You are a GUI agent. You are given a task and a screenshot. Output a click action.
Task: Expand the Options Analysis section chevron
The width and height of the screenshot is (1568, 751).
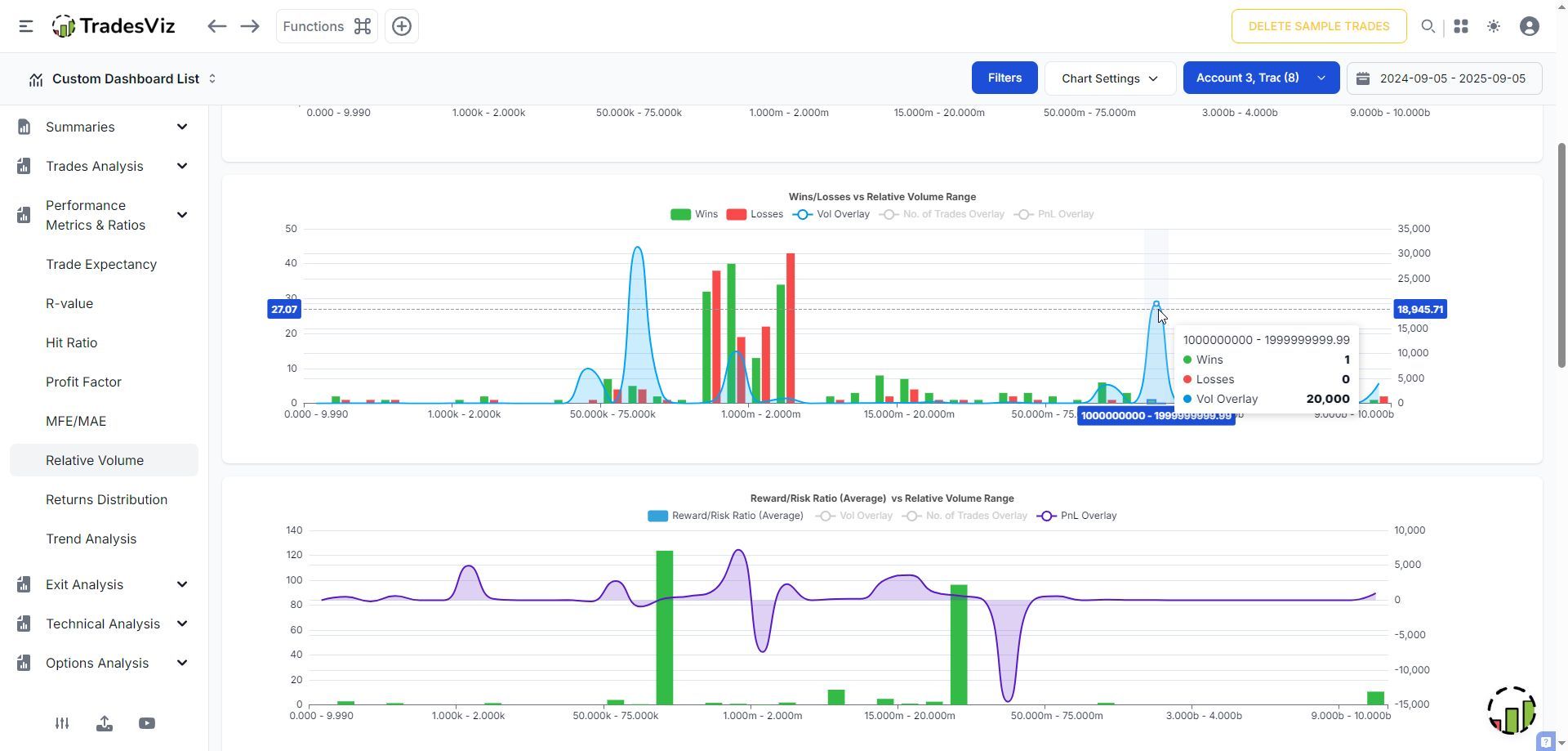[x=182, y=663]
